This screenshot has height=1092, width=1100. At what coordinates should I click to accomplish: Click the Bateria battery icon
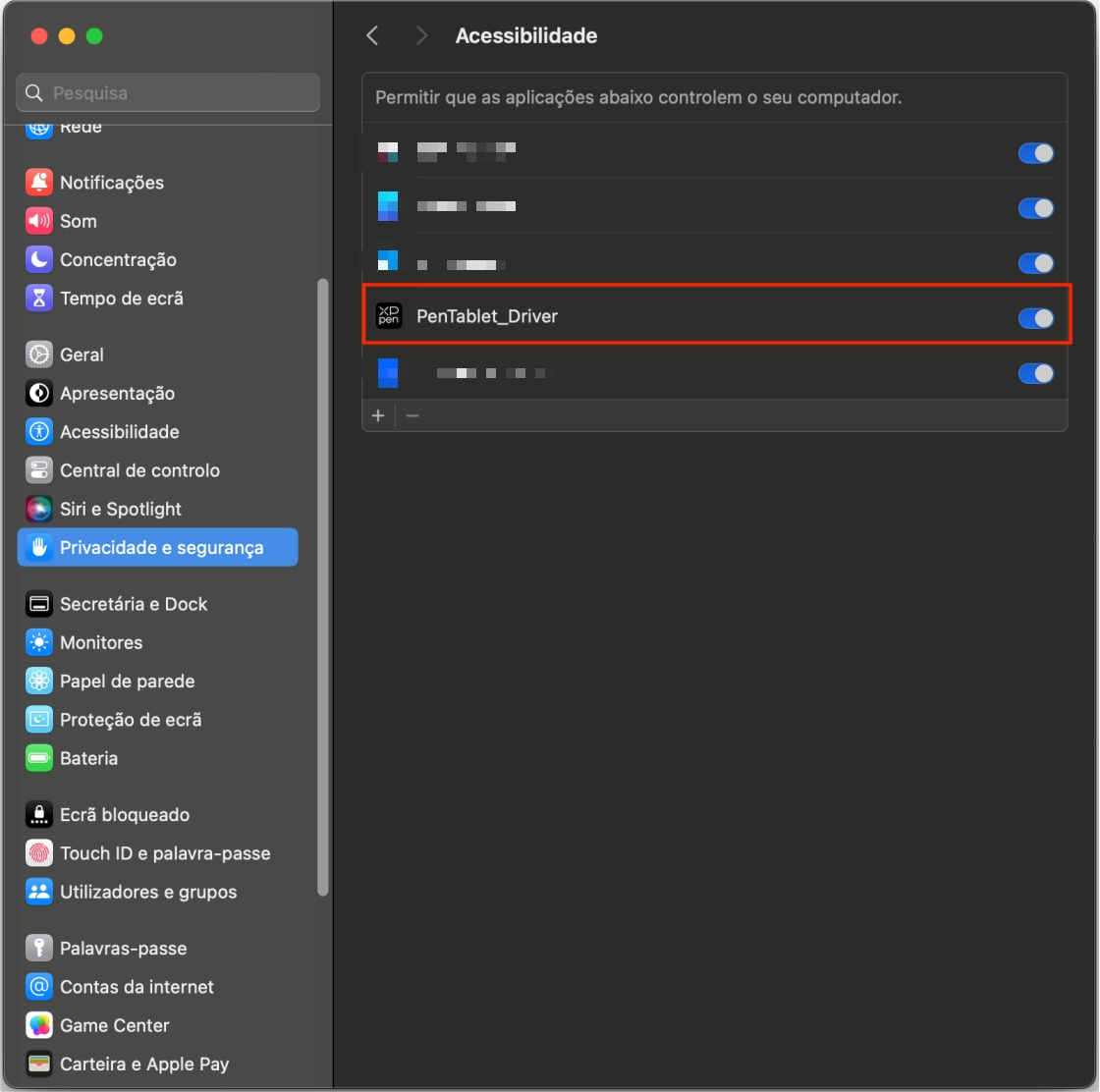tap(39, 758)
